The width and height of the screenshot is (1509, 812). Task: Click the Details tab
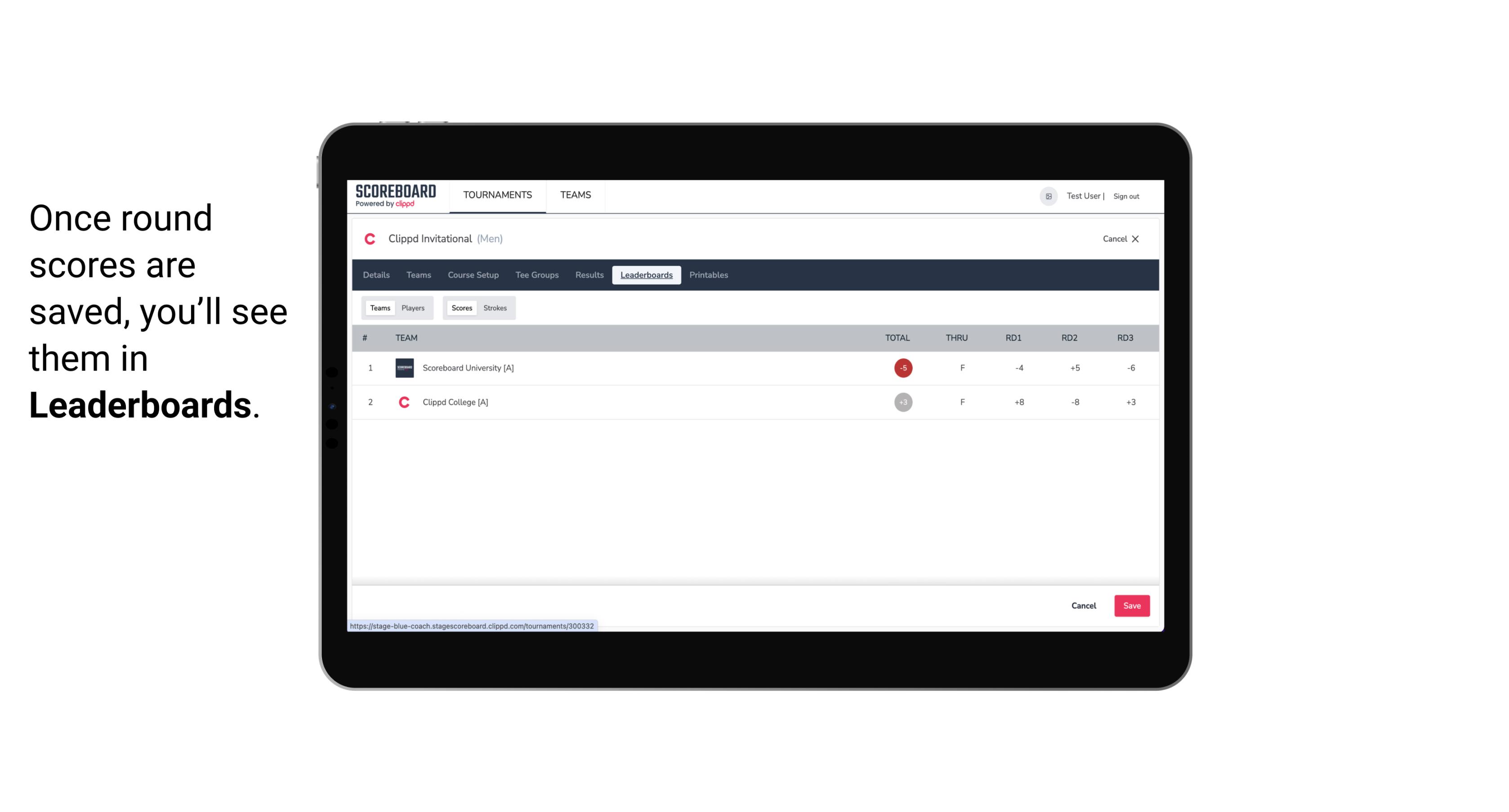click(376, 275)
